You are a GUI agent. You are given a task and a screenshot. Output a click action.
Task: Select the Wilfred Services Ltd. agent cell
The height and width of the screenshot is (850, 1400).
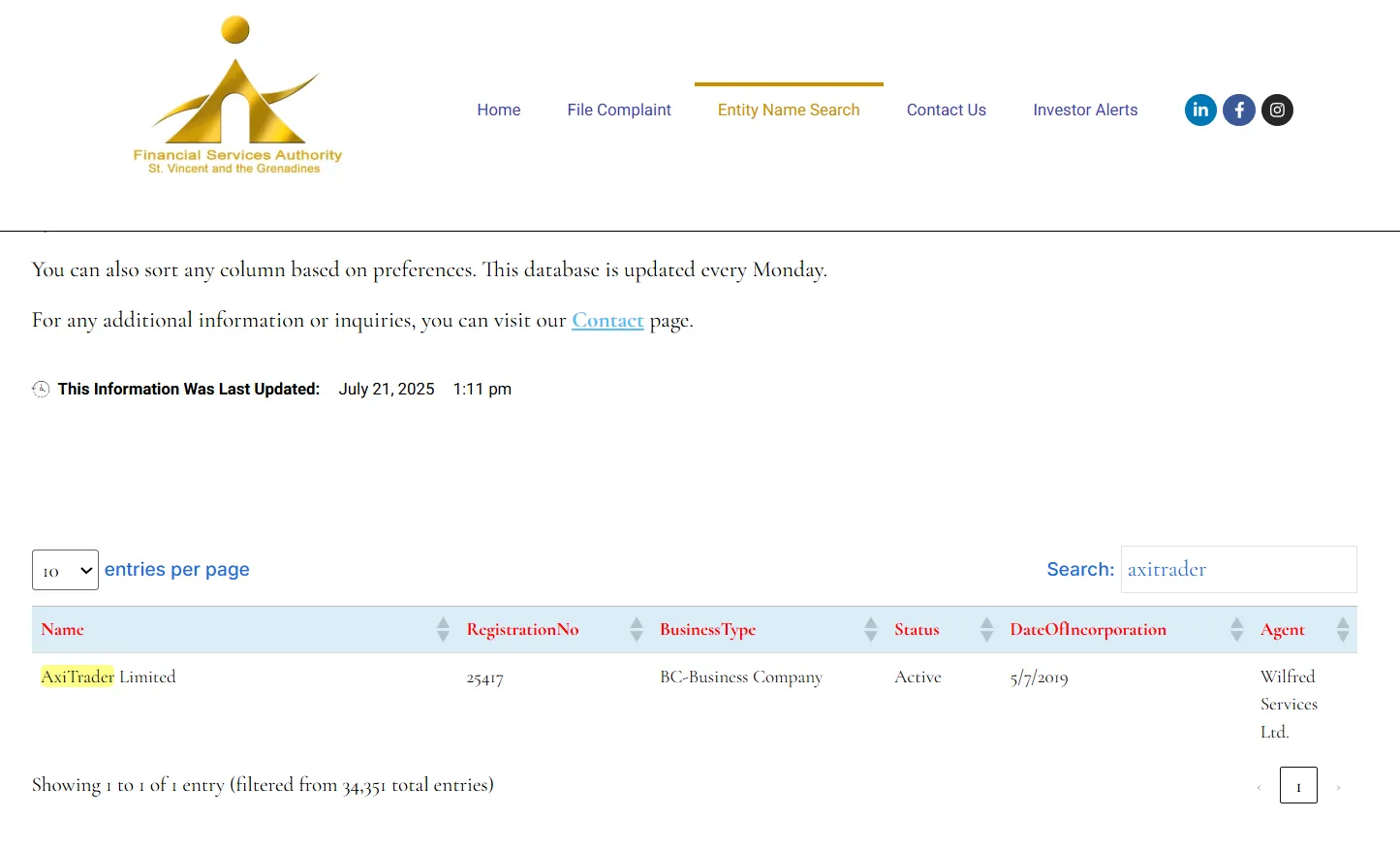pyautogui.click(x=1289, y=705)
